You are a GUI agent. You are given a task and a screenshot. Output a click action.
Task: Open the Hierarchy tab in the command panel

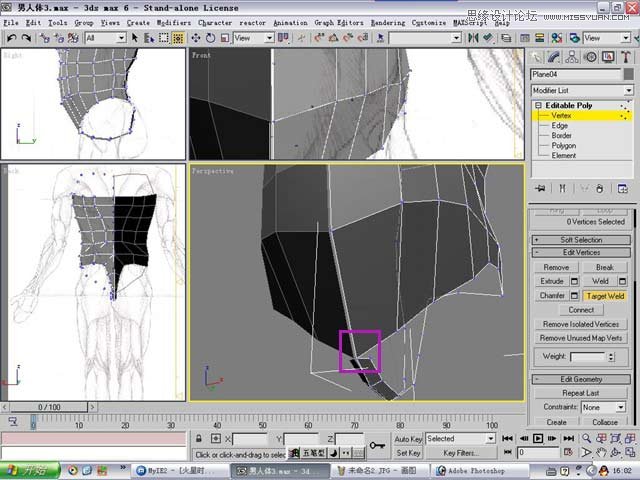pos(570,57)
